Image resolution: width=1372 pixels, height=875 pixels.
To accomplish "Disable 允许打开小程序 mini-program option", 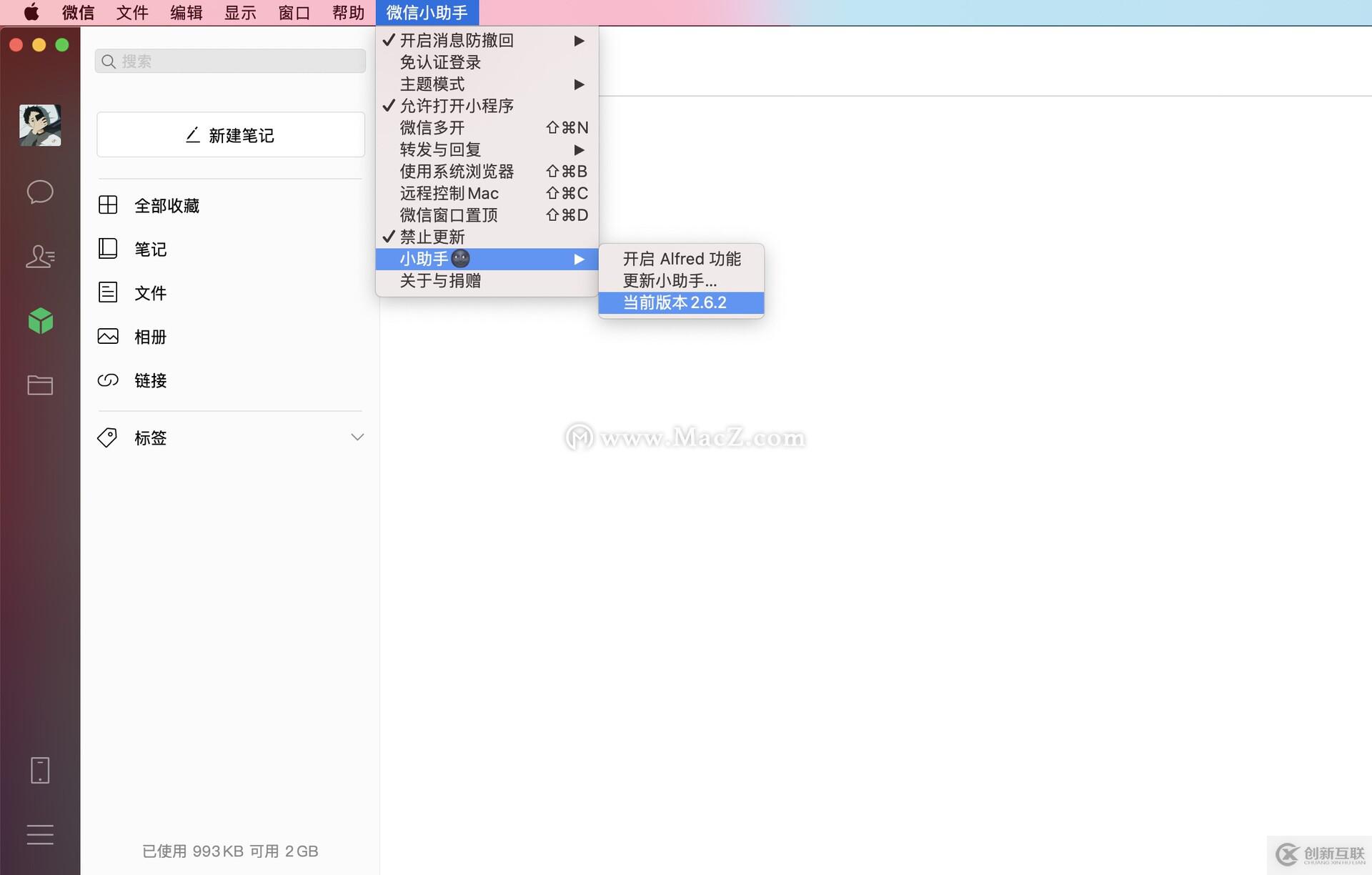I will pyautogui.click(x=457, y=106).
